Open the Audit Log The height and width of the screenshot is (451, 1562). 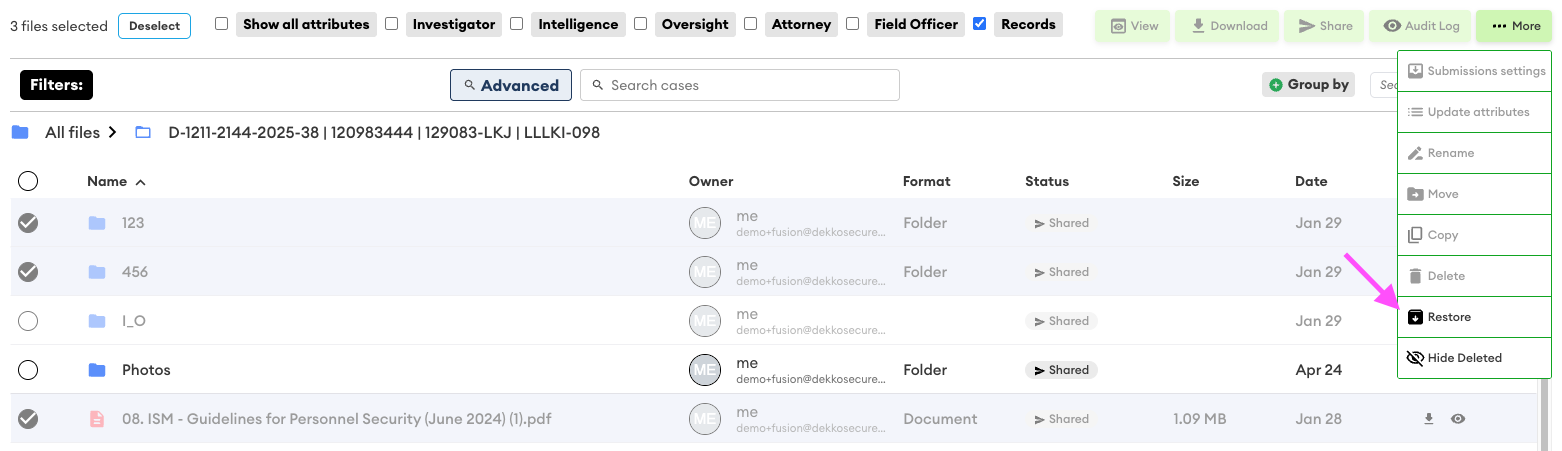1421,26
